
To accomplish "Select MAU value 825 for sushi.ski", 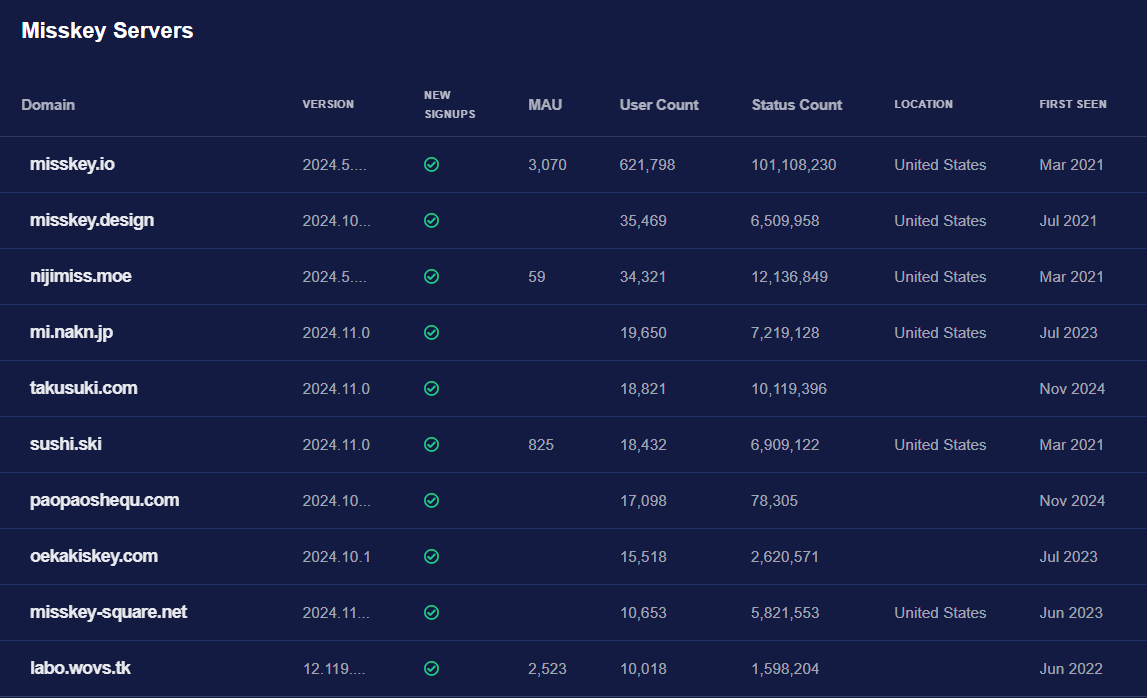I will click(x=541, y=444).
